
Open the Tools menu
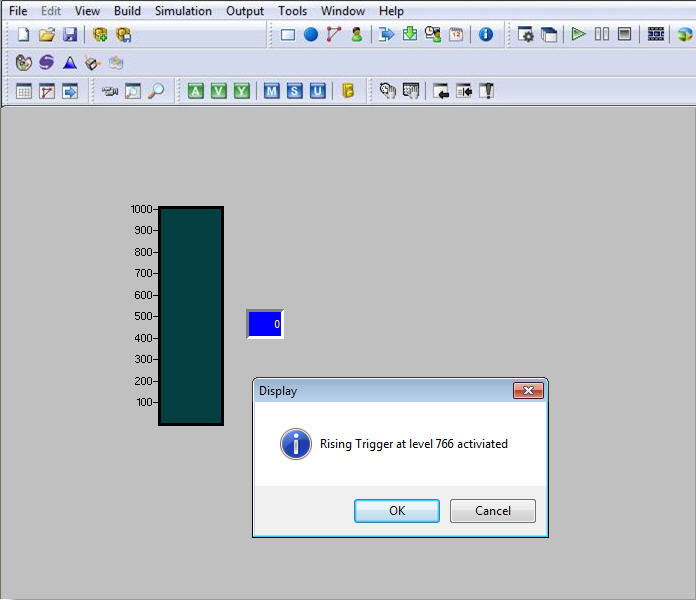(x=293, y=11)
